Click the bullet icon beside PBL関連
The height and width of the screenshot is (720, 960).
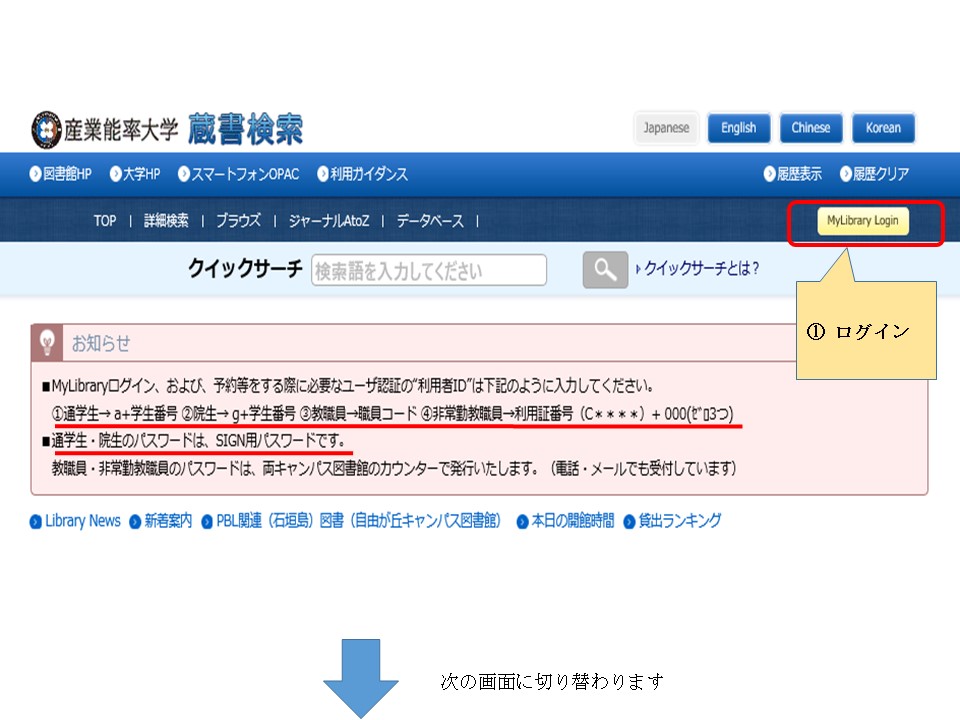(207, 522)
